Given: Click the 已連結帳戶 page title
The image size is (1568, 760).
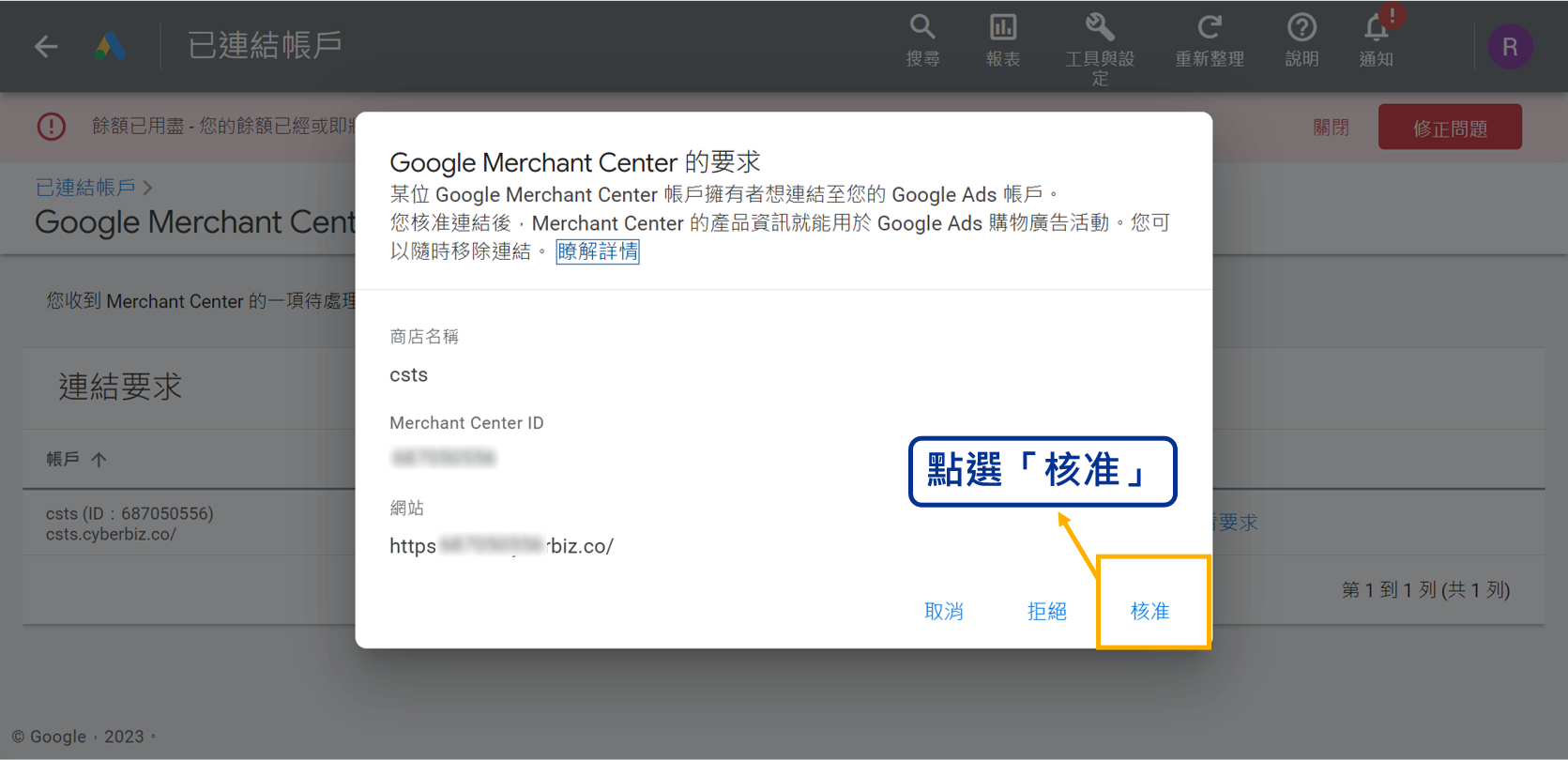Looking at the screenshot, I should click(x=265, y=45).
